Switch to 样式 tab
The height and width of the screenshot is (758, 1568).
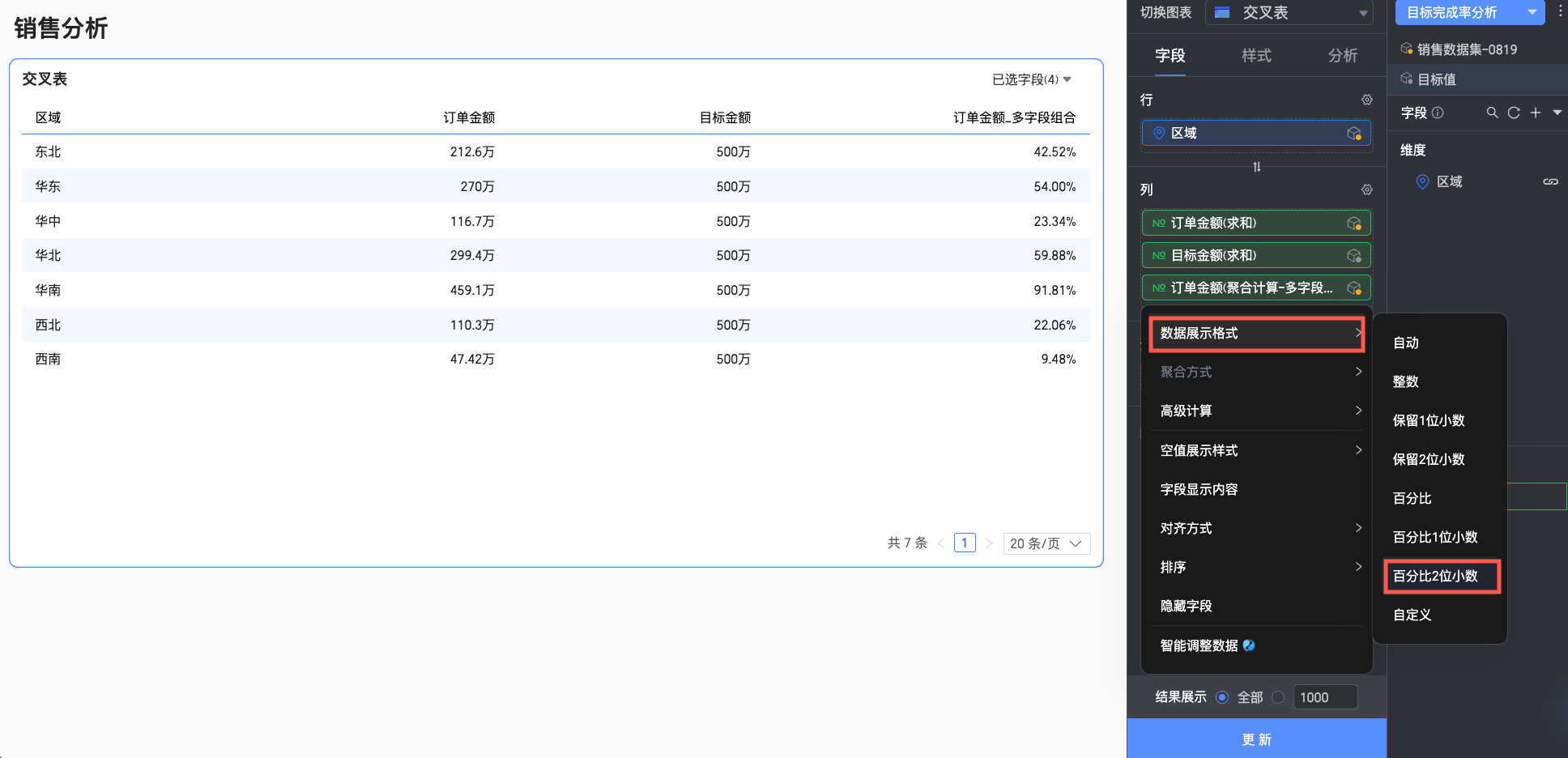click(1257, 55)
